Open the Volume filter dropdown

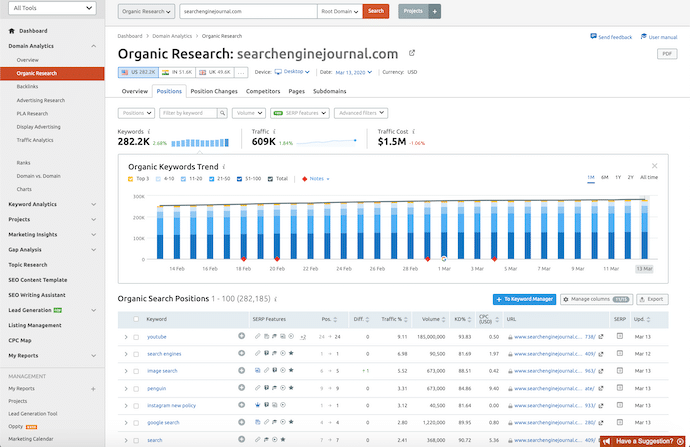249,113
